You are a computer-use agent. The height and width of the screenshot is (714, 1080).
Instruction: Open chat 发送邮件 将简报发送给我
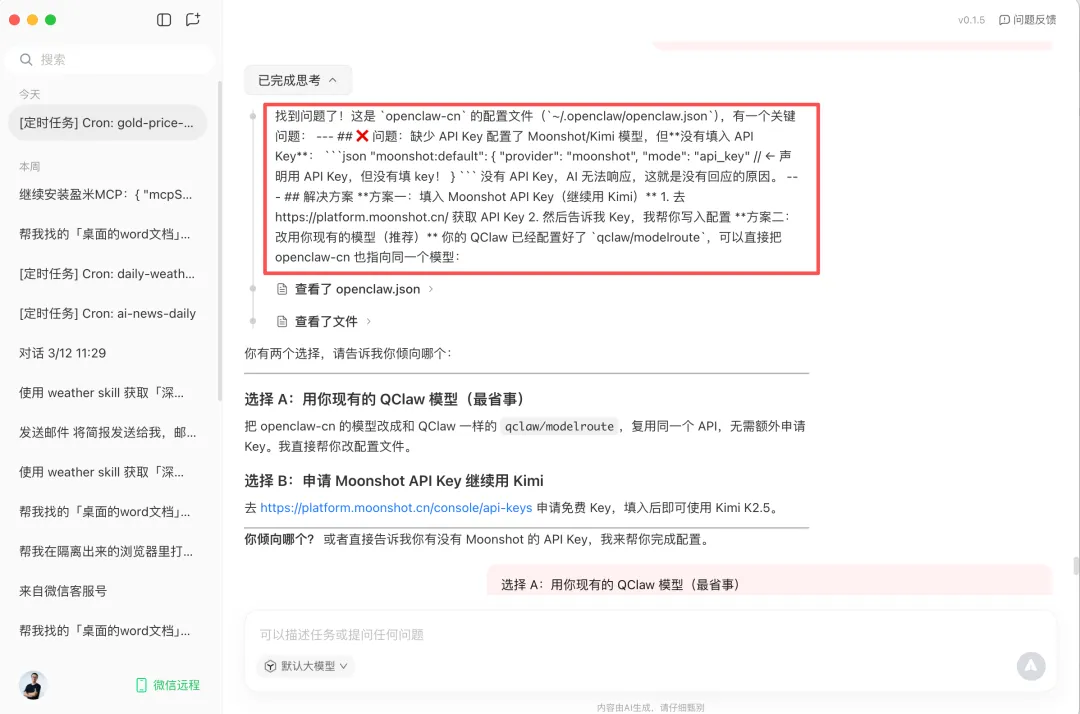tap(107, 432)
